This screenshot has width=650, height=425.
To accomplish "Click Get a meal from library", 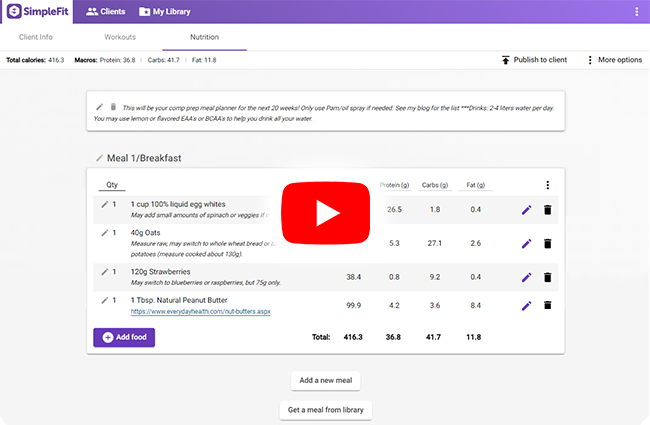I will (x=326, y=410).
